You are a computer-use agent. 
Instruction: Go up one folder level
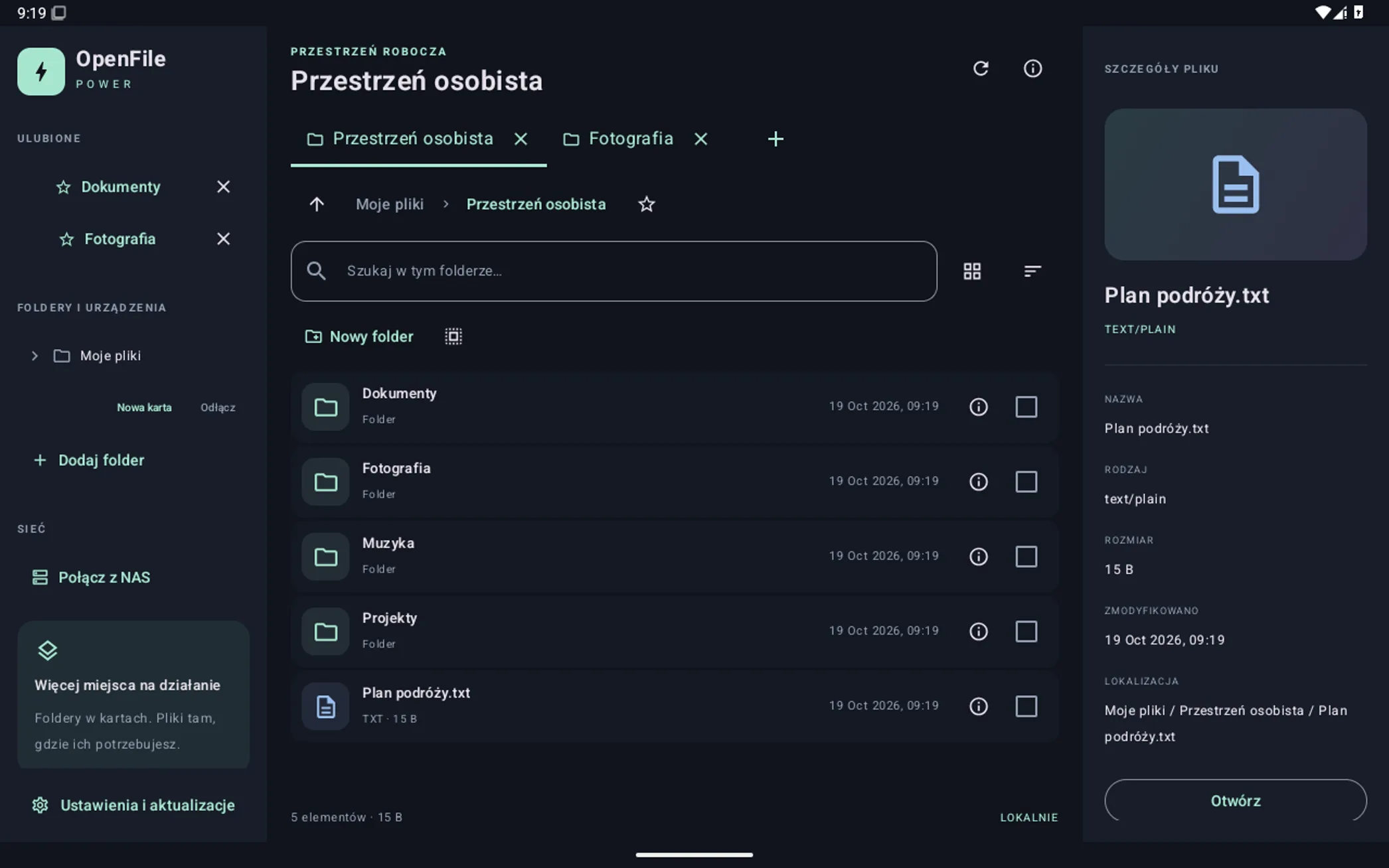(317, 204)
